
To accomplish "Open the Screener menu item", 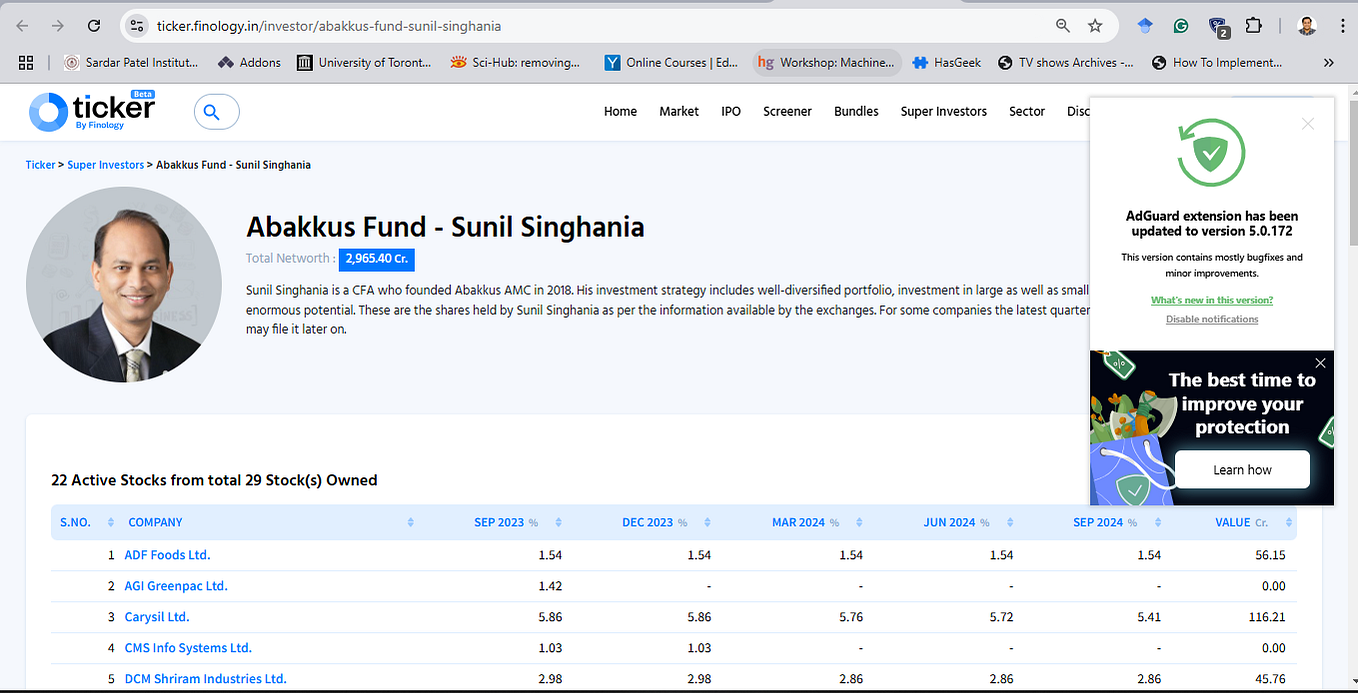I will click(787, 111).
